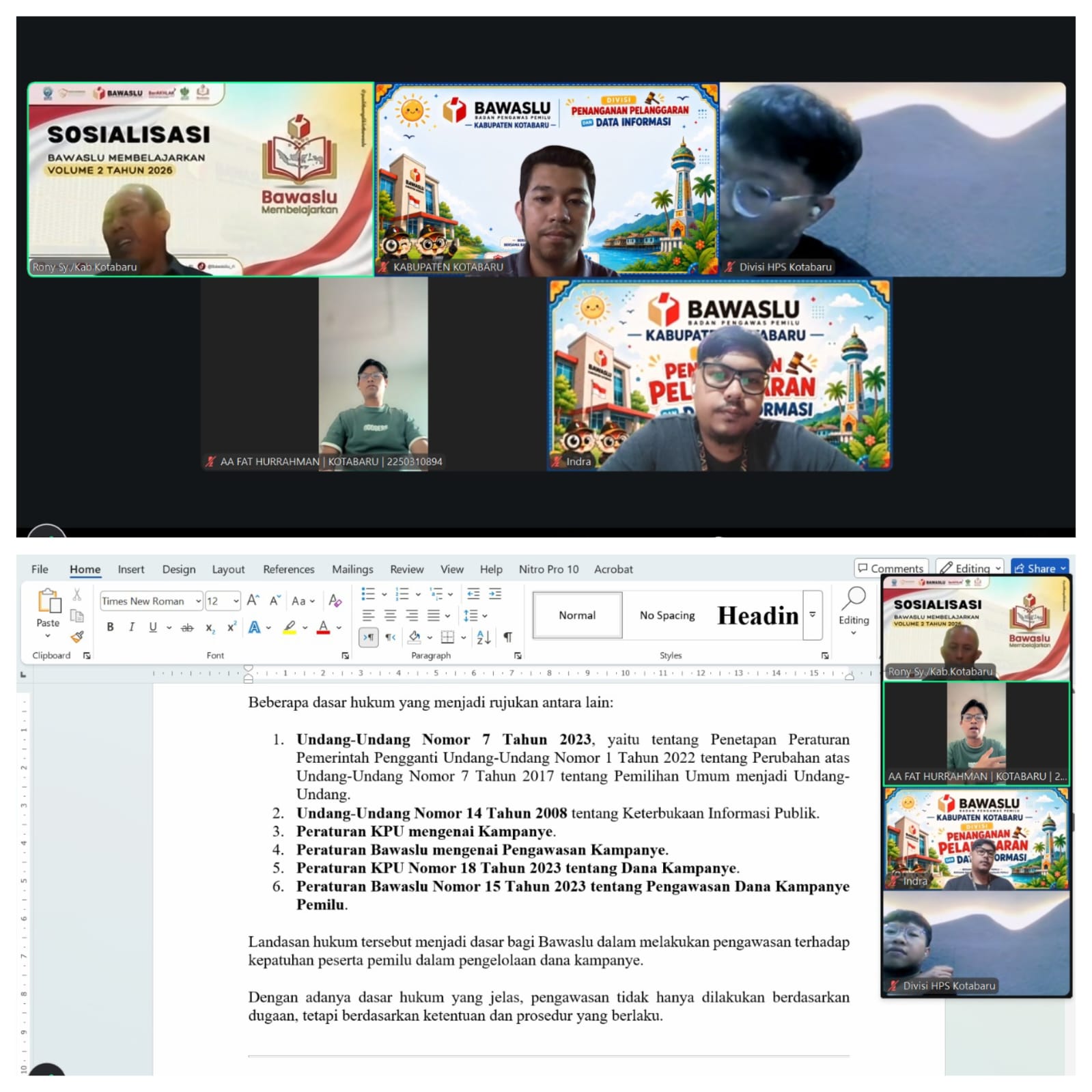Open the File menu
1092x1092 pixels.
pyautogui.click(x=40, y=569)
